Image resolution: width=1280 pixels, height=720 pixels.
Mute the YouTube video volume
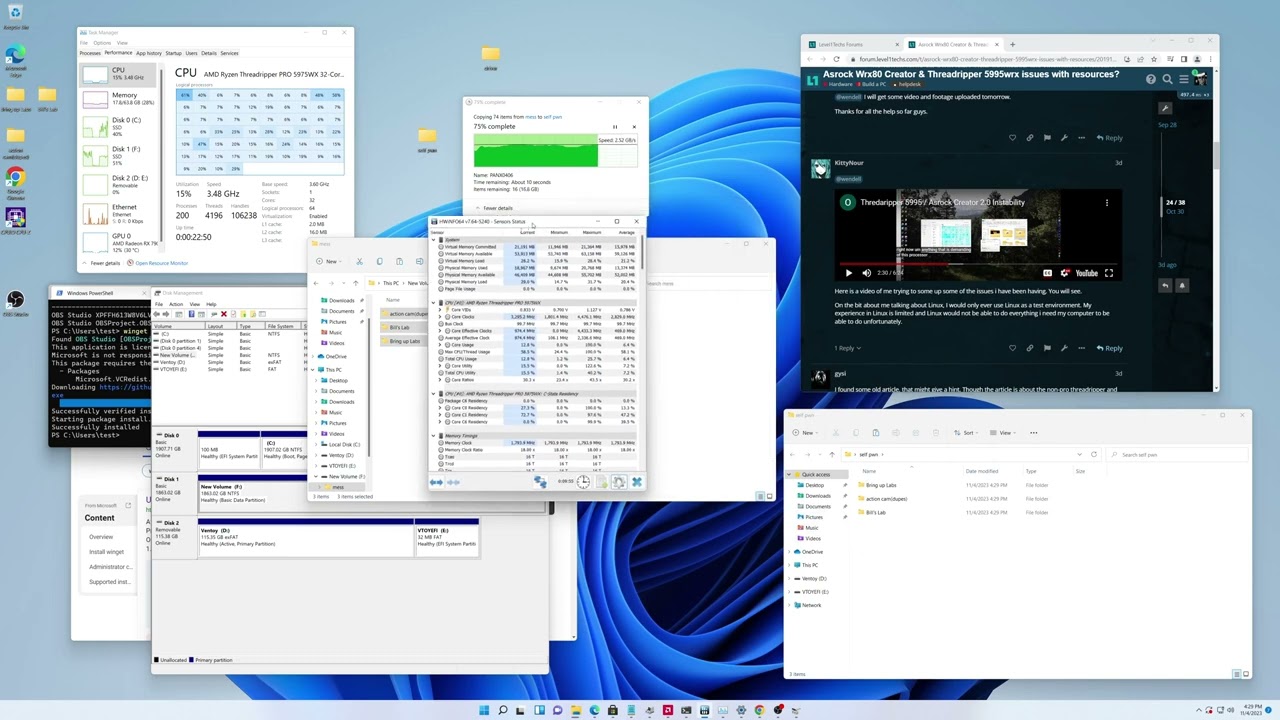[866, 273]
